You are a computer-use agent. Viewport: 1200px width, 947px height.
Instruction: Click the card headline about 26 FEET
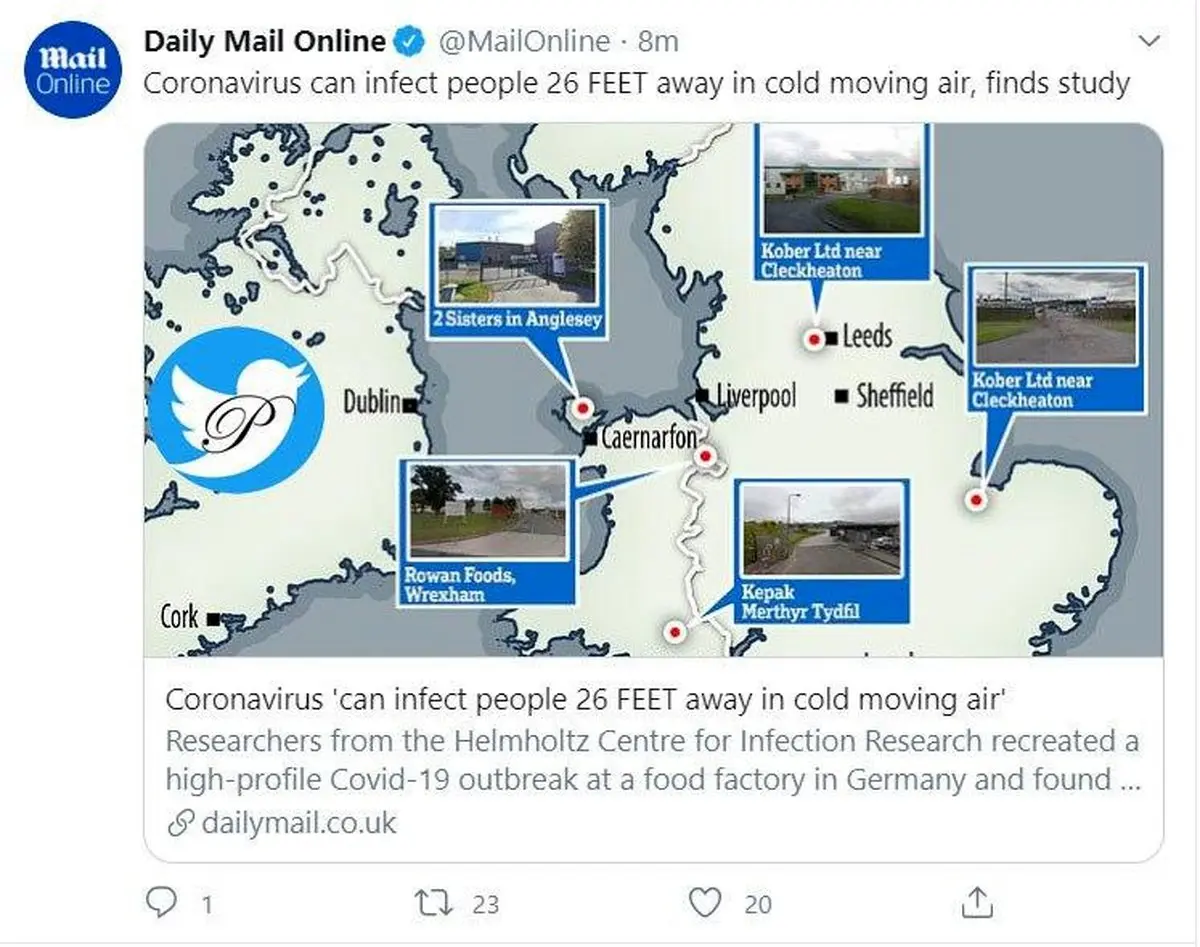click(583, 699)
